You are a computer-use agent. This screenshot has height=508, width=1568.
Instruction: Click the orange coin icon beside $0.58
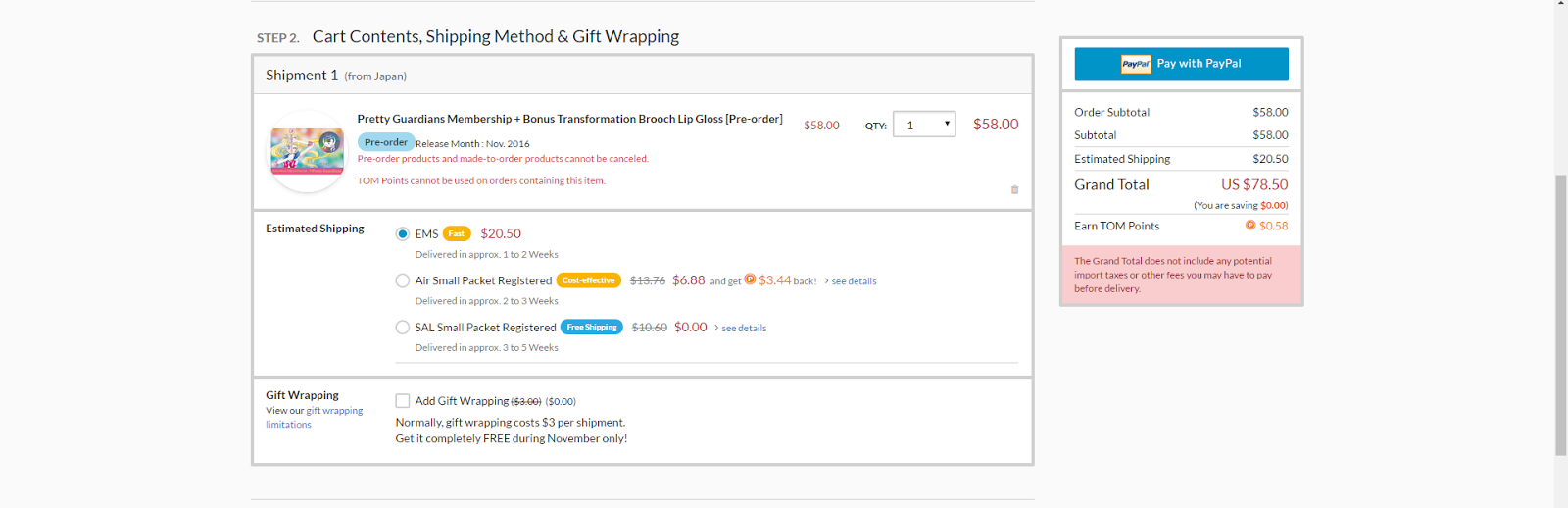[x=1250, y=226]
